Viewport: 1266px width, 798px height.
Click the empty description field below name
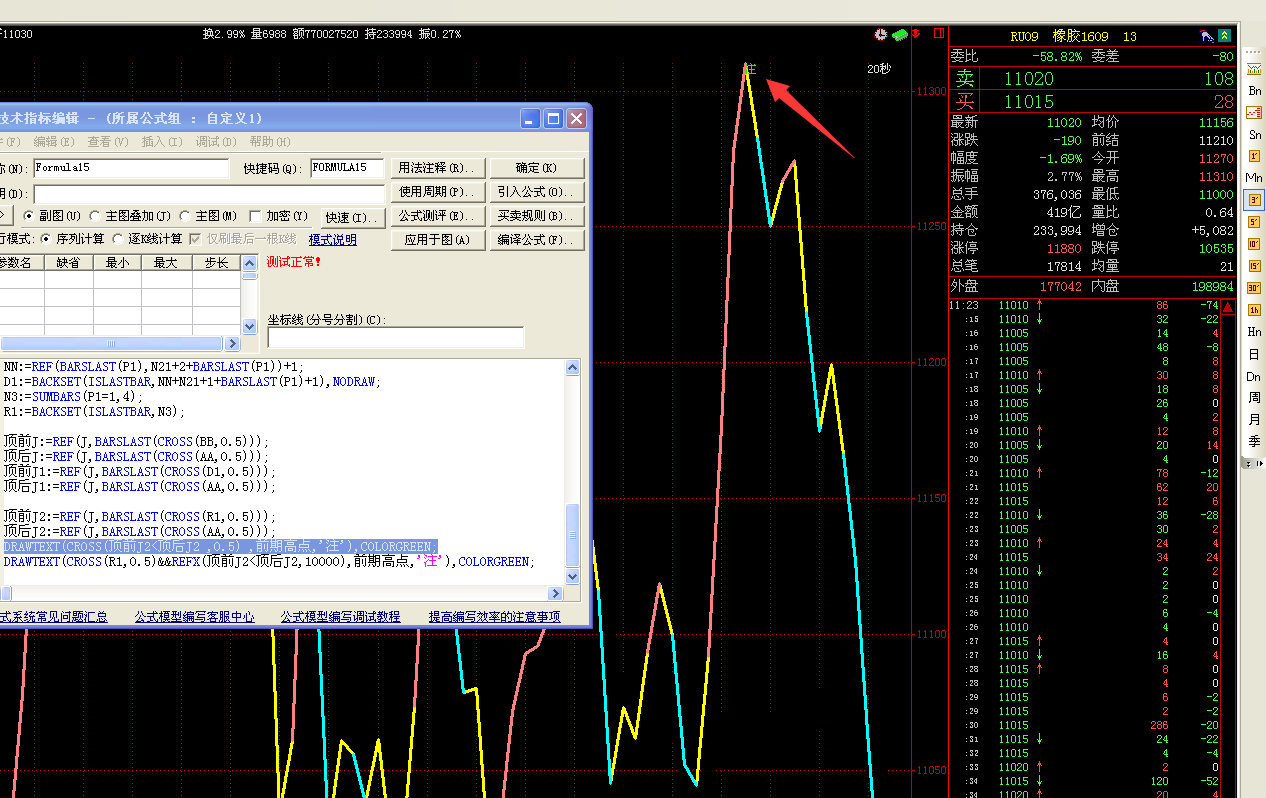[209, 193]
